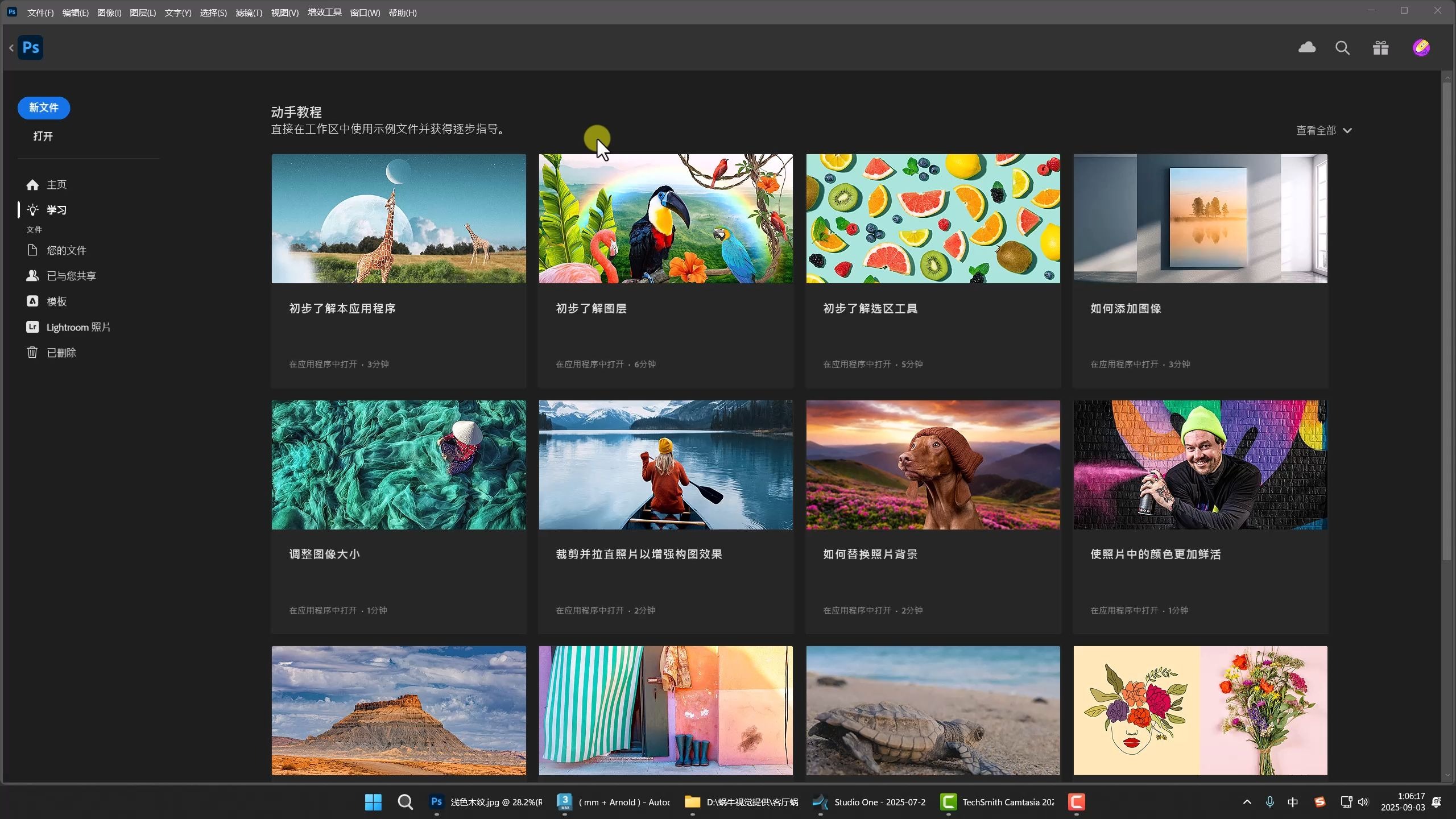This screenshot has height=819, width=1456.
Task: Show hidden system tray icons chevron
Action: (1247, 802)
